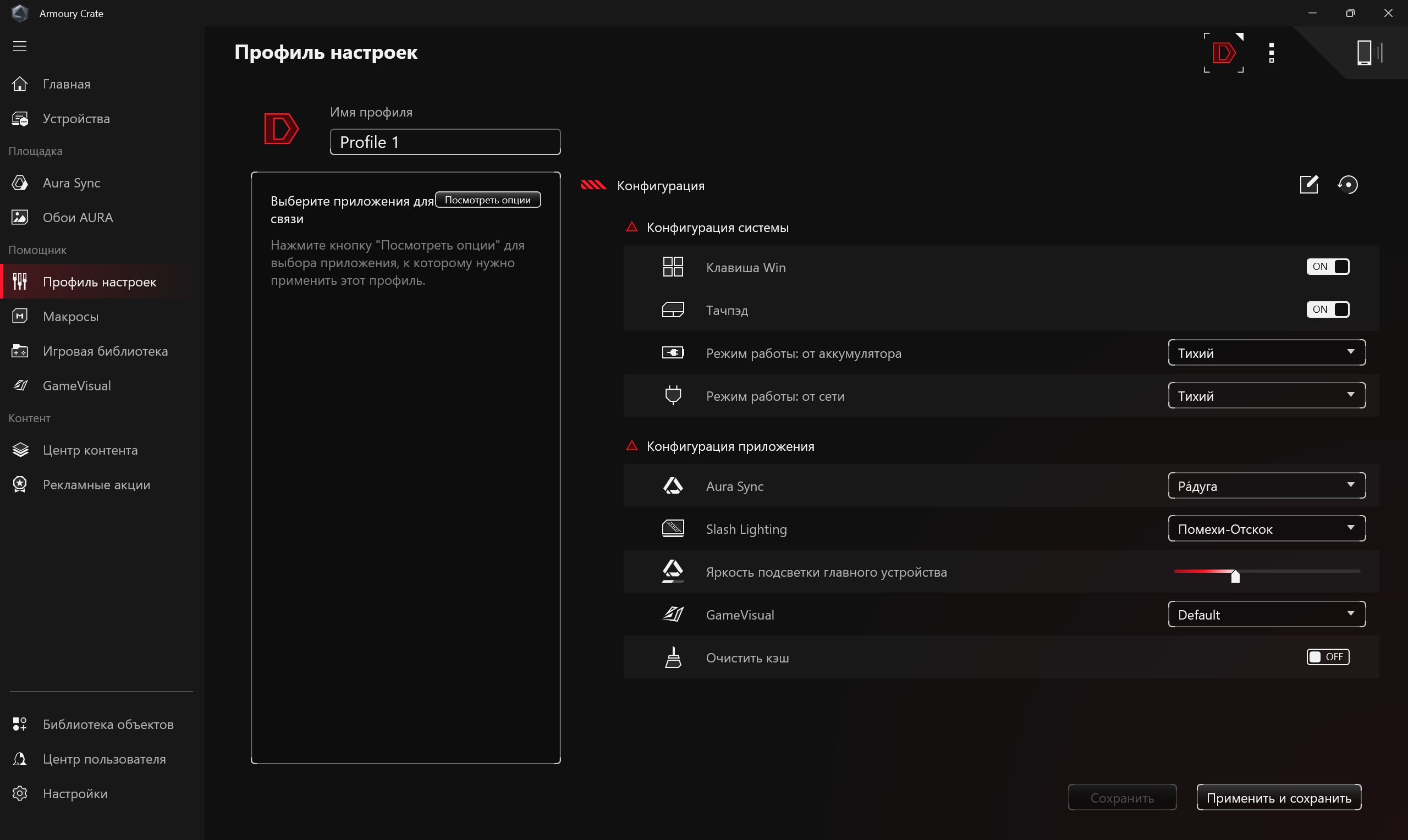The width and height of the screenshot is (1408, 840).
Task: Click the promotions badge icon
Action: coord(20,484)
